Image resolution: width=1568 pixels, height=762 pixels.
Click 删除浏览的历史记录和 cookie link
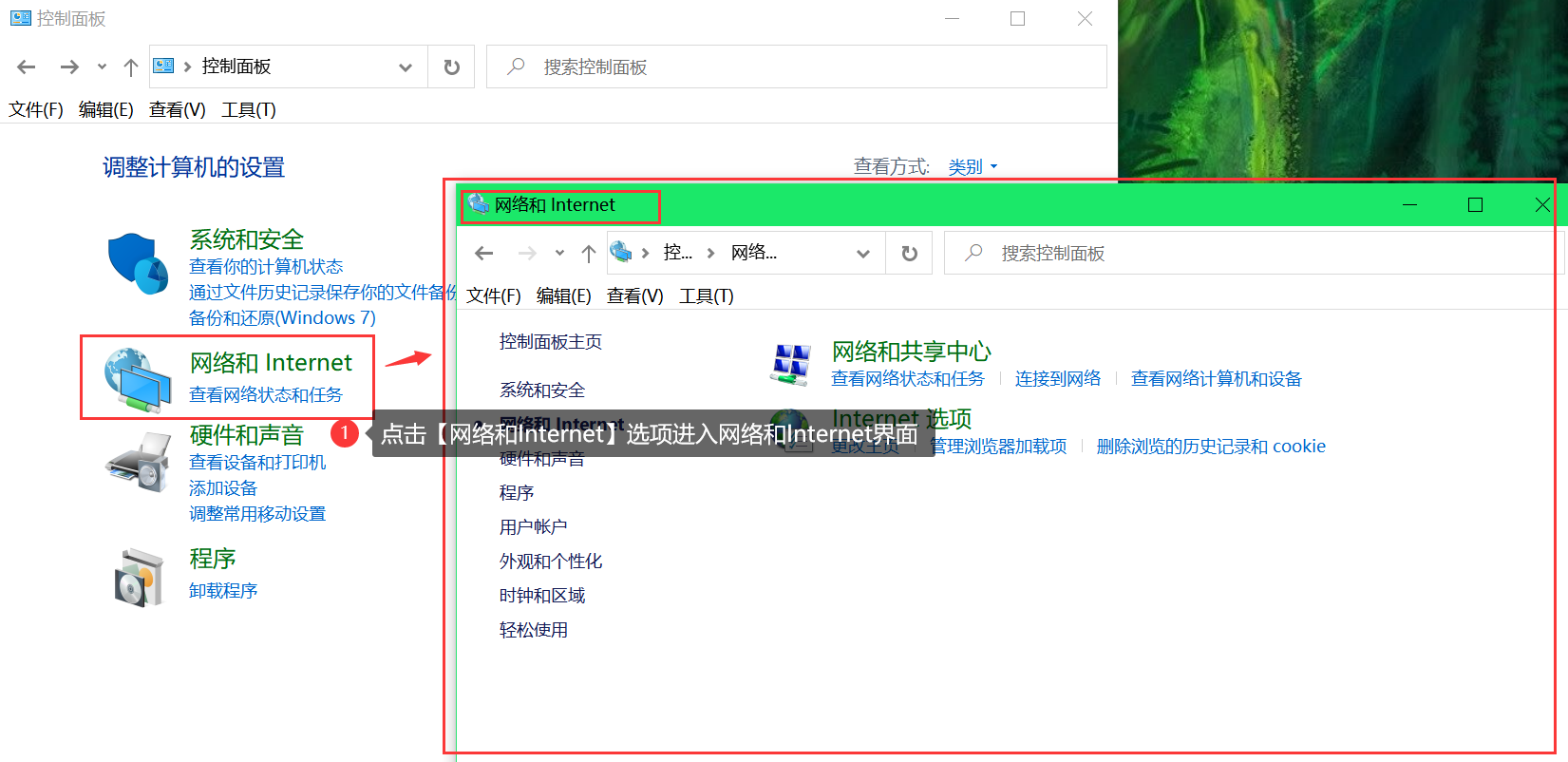click(x=1211, y=447)
